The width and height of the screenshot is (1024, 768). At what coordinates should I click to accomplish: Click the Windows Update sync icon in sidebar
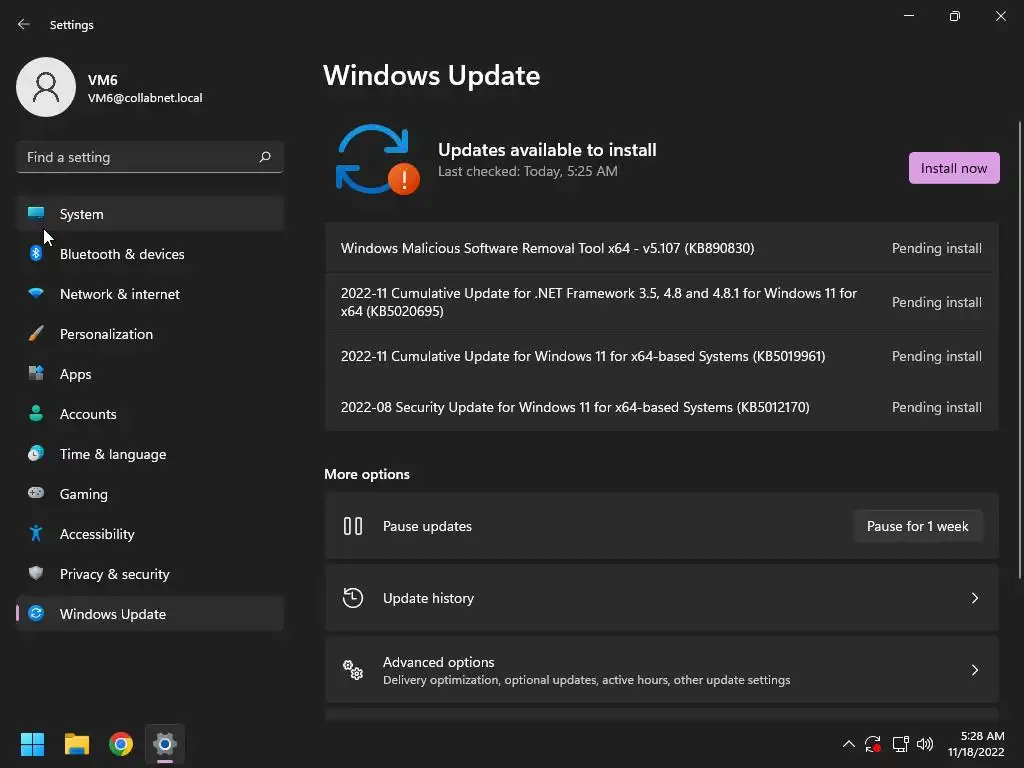tap(36, 613)
